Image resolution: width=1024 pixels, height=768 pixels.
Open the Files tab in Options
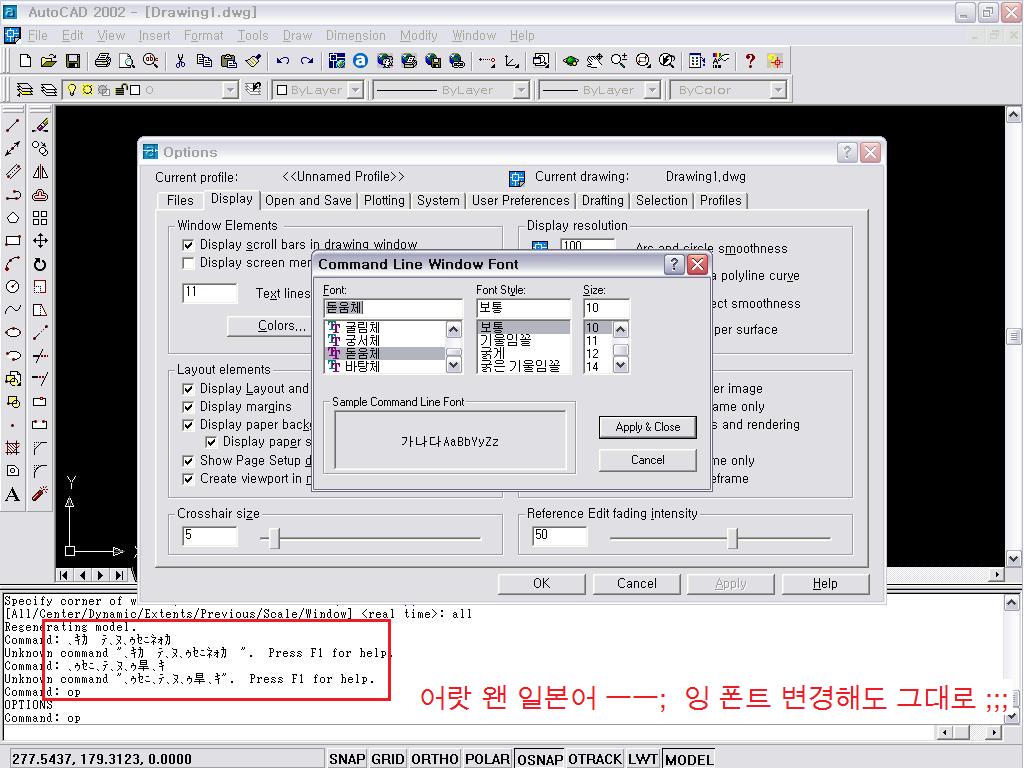[180, 200]
